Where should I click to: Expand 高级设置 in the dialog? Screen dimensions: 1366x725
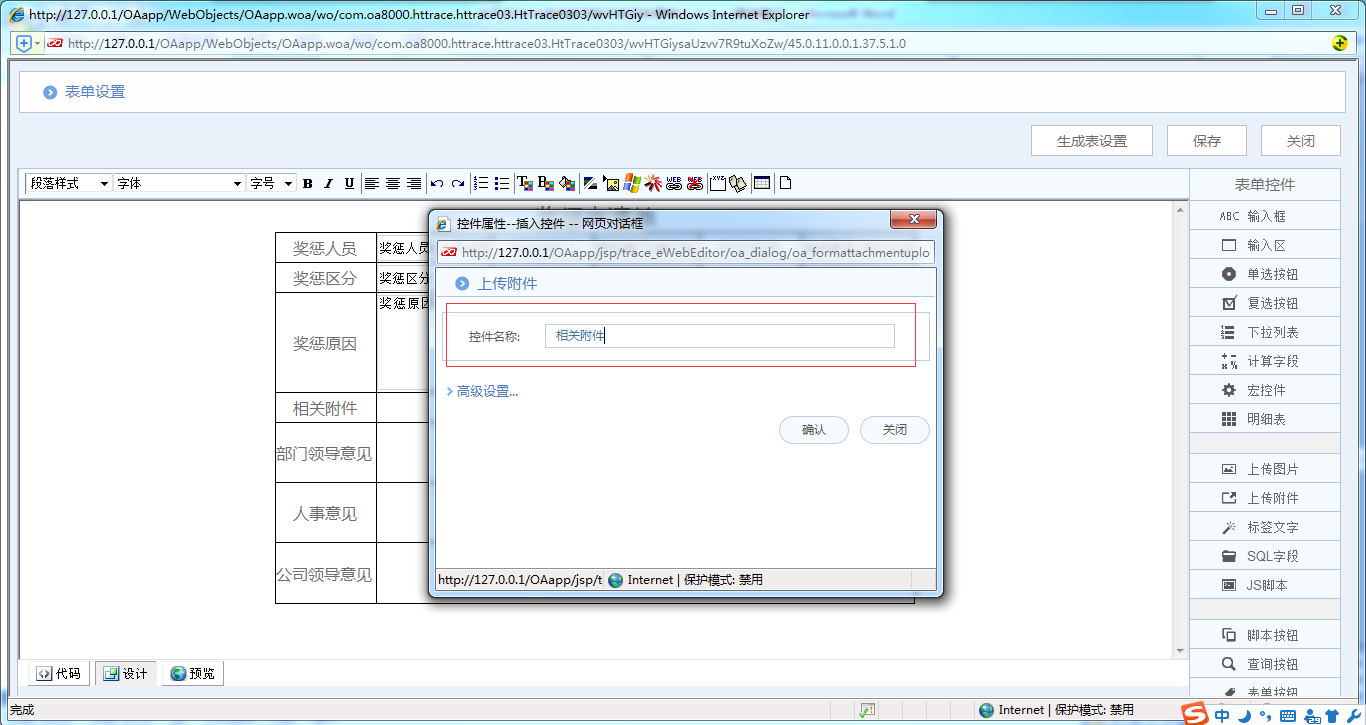point(486,391)
